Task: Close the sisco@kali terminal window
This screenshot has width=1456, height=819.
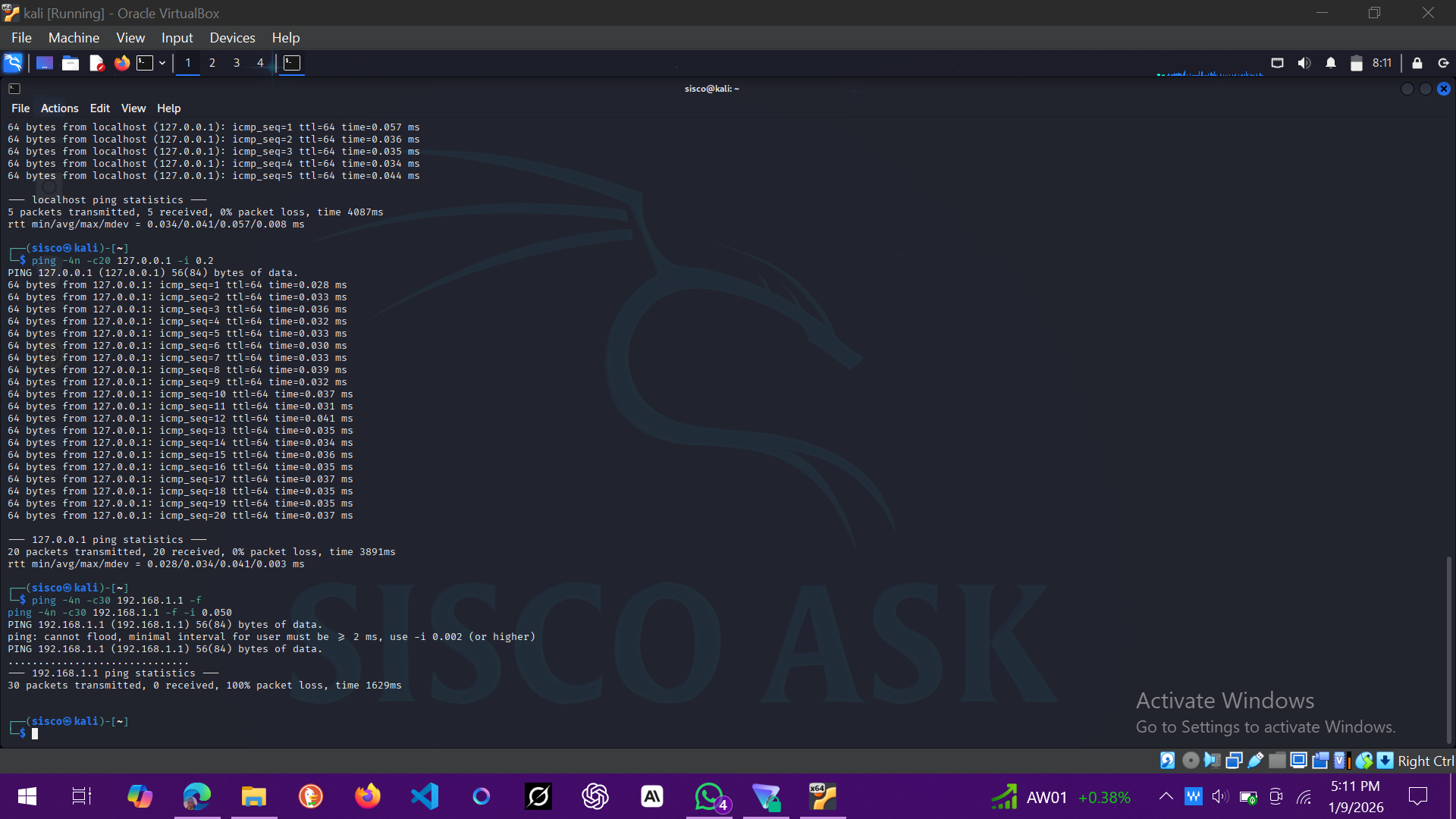Action: [1444, 89]
